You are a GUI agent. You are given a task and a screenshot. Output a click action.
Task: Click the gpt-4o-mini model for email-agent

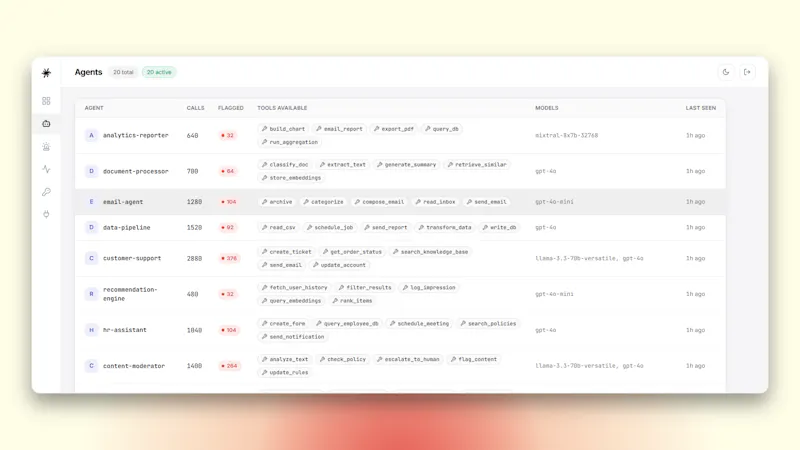(x=554, y=202)
